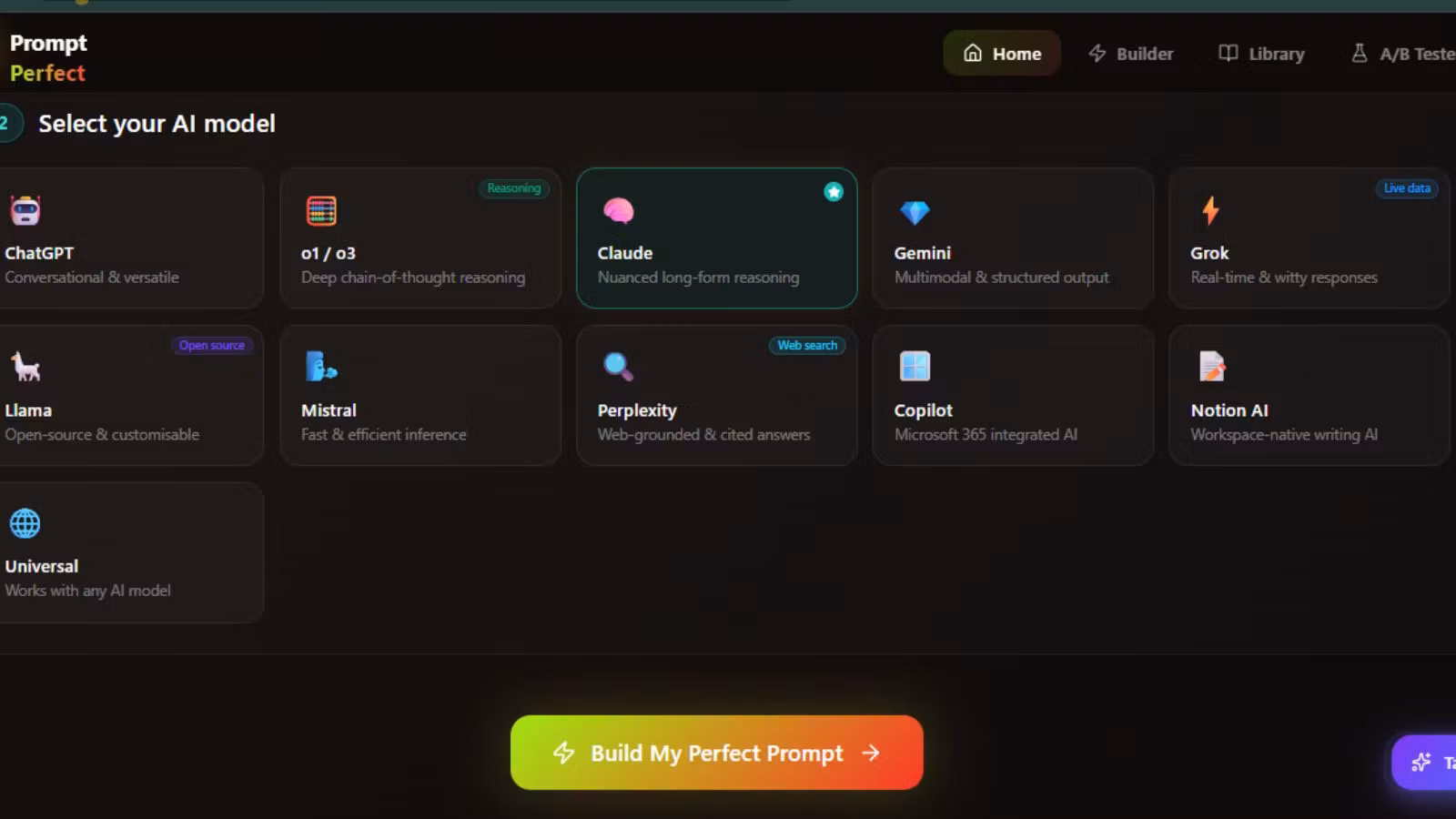Click the selected star badge on Claude card
Viewport: 1456px width, 819px height.
834,191
